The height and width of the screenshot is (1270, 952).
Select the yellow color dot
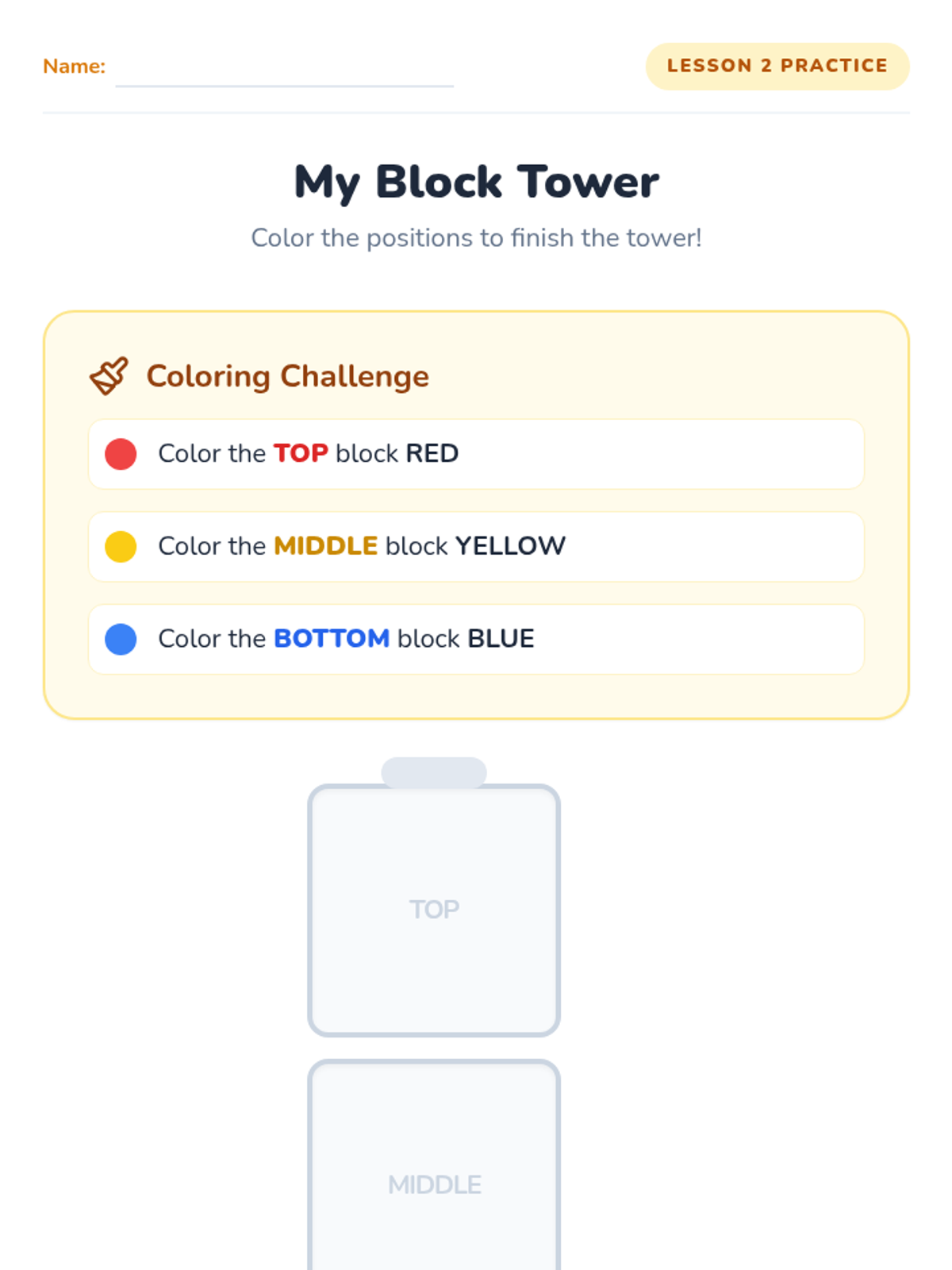point(121,547)
